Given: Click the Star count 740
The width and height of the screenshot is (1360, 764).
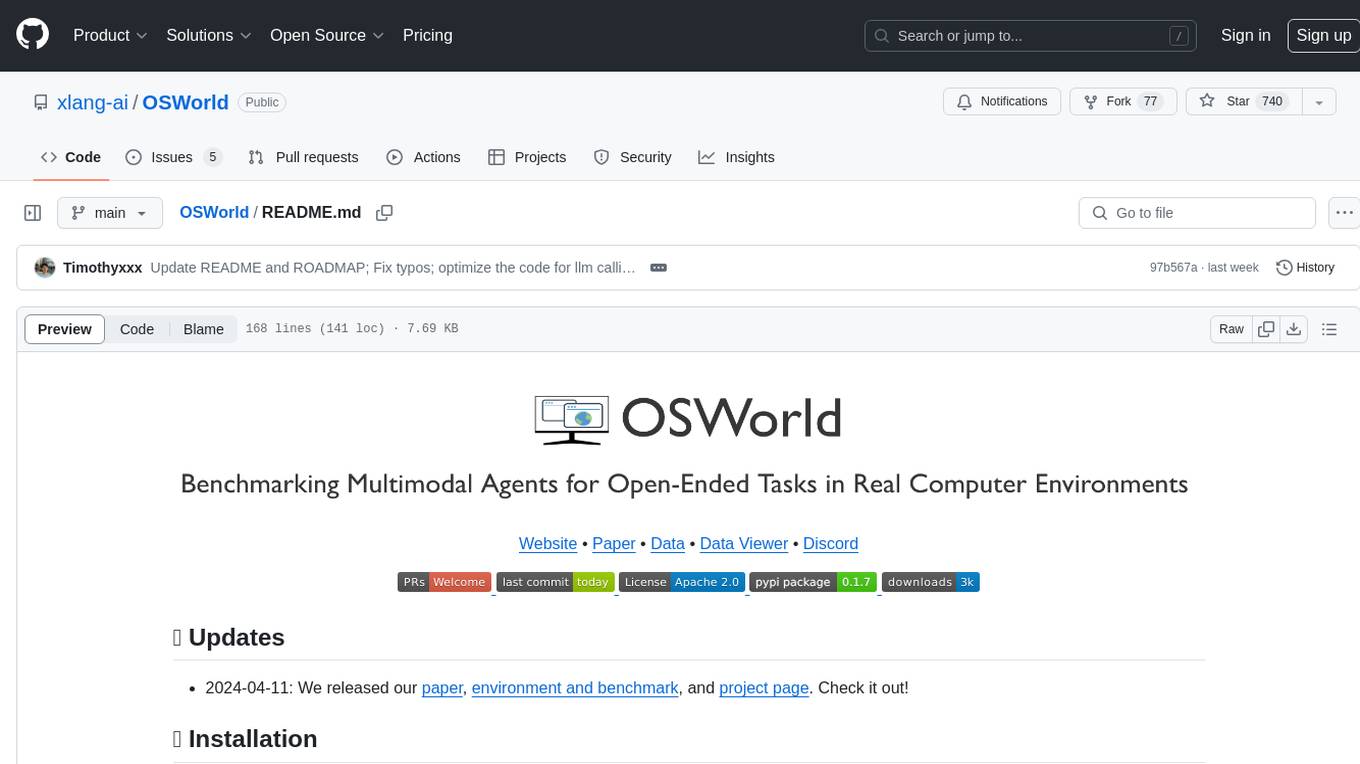Looking at the screenshot, I should coord(1272,101).
